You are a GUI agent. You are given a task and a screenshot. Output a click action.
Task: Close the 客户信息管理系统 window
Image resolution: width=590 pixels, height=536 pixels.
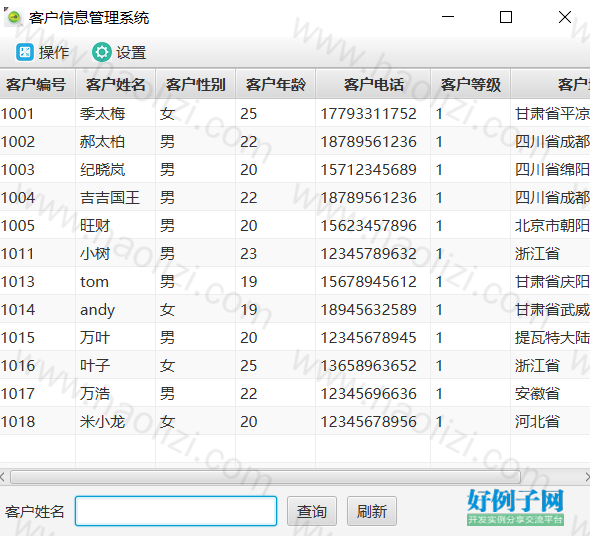[x=564, y=17]
